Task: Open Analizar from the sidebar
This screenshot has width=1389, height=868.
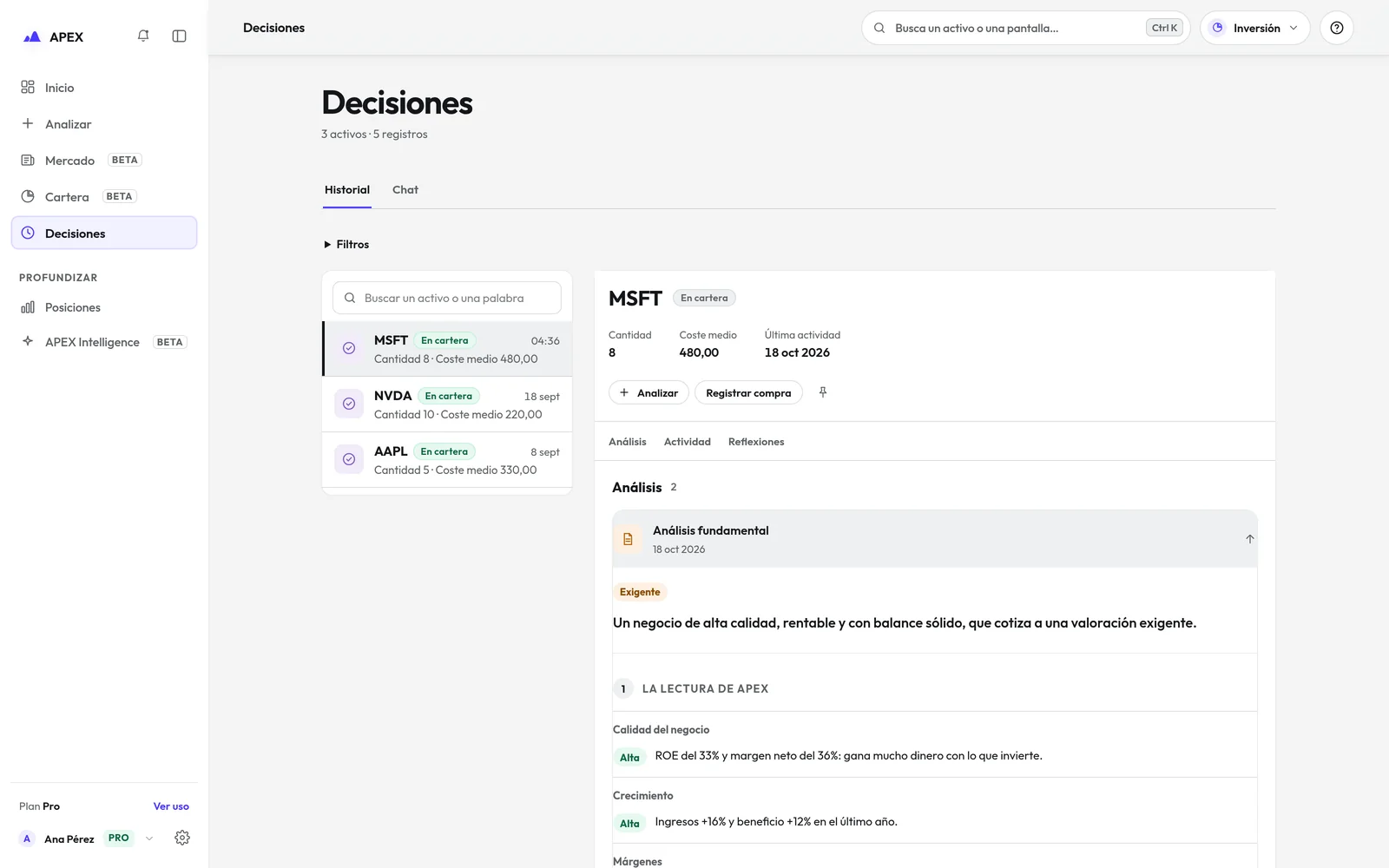Action: (x=104, y=124)
